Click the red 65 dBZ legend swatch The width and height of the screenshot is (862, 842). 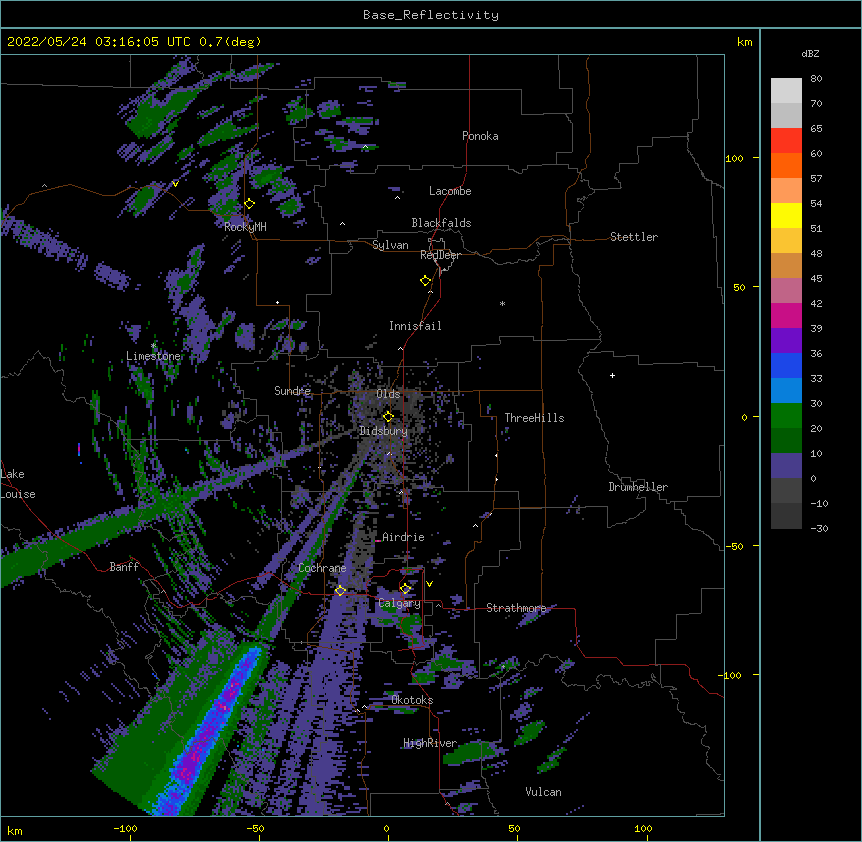coord(786,141)
